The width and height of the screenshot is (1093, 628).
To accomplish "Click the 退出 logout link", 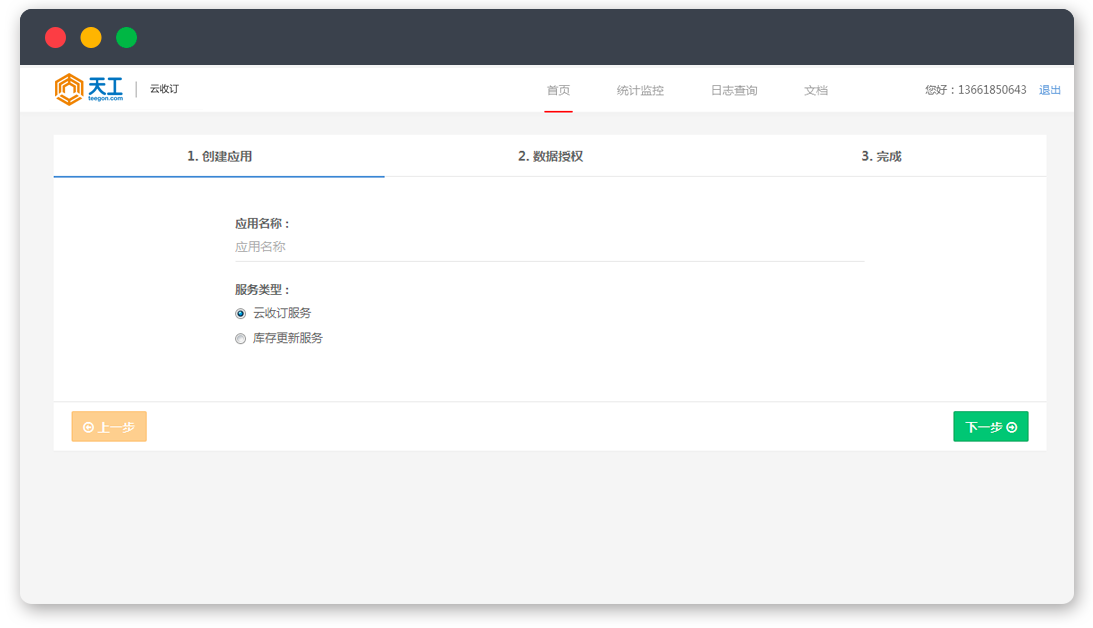I will tap(1050, 90).
